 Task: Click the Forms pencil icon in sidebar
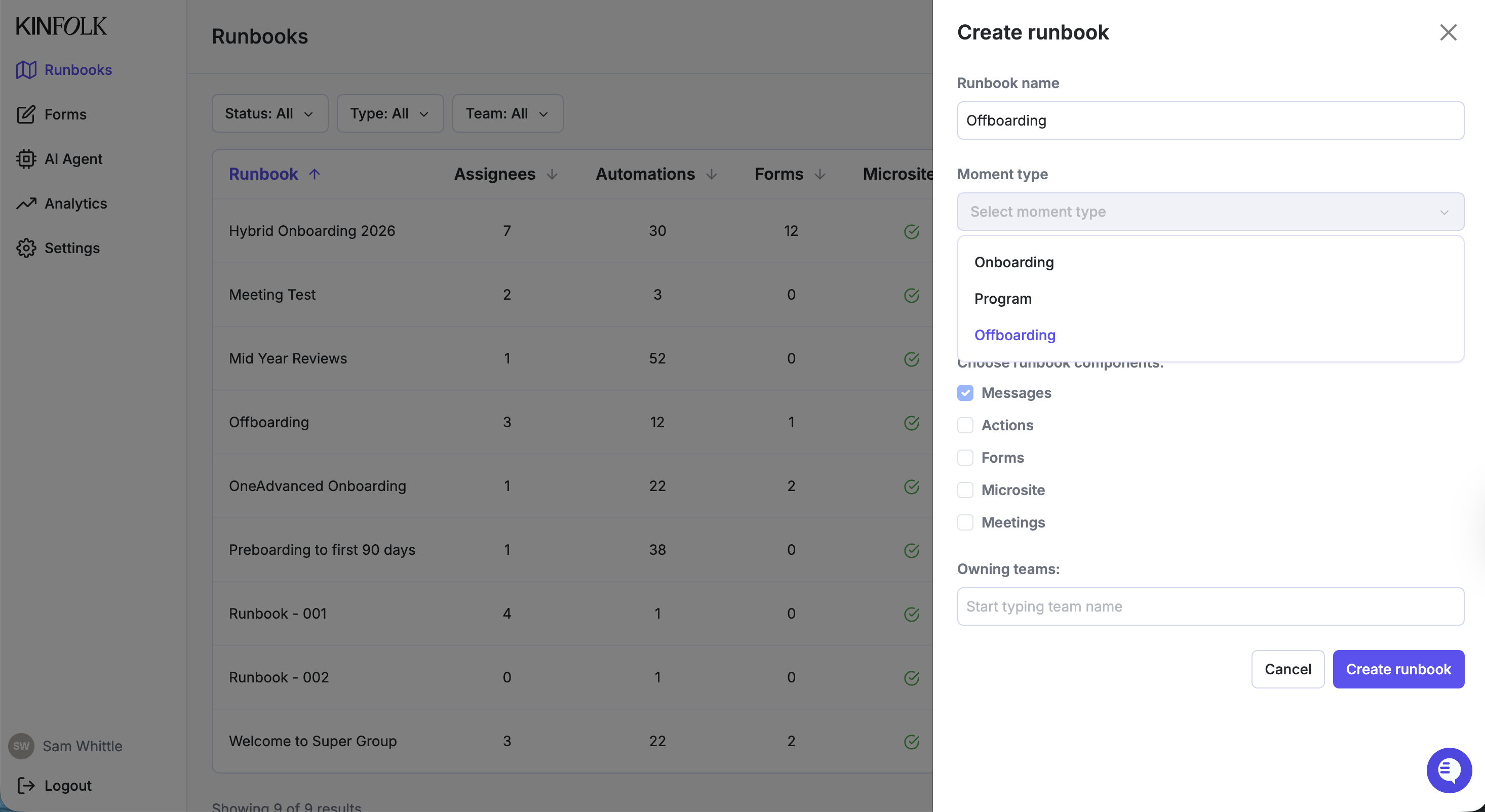click(26, 115)
